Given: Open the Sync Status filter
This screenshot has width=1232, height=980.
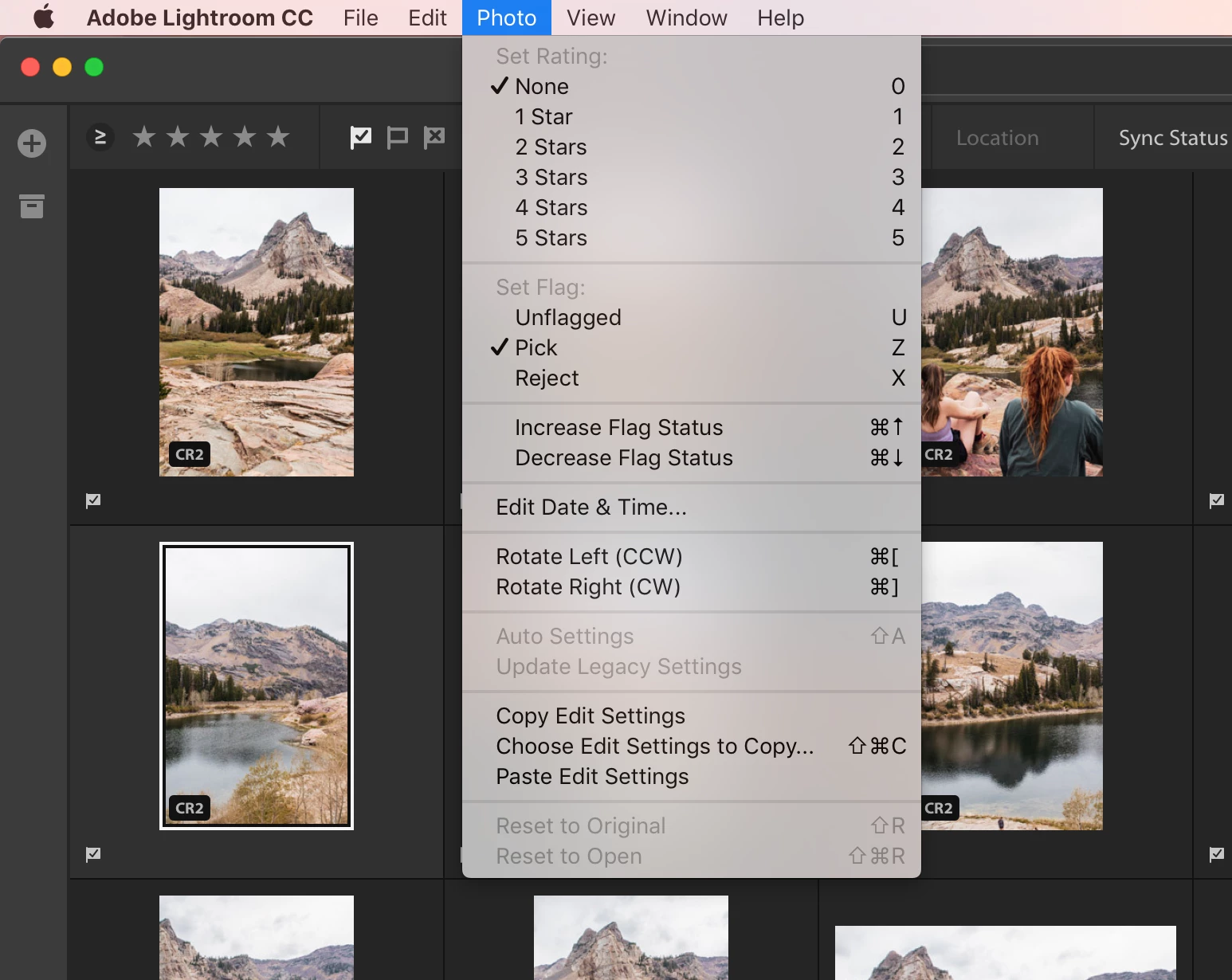Looking at the screenshot, I should 1172,138.
